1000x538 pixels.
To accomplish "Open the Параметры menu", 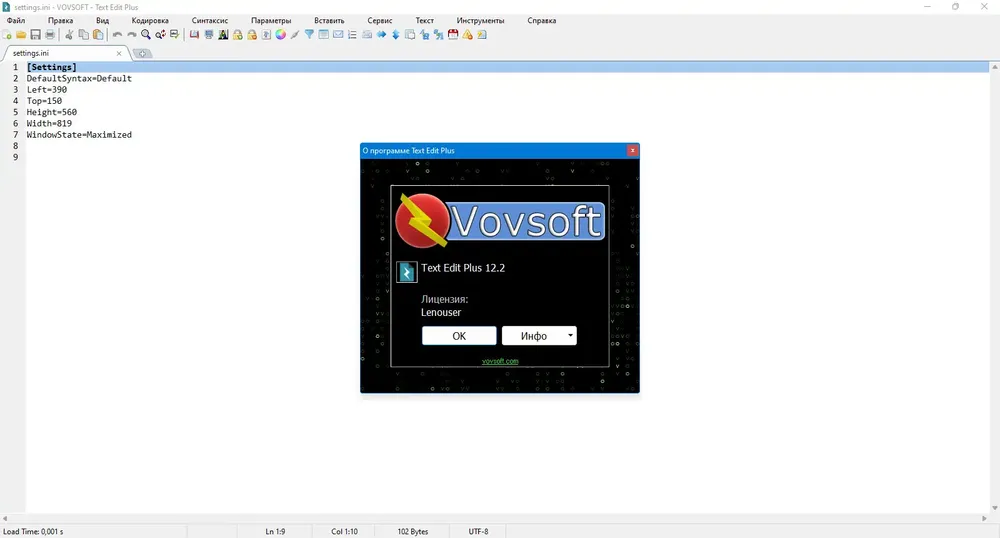I will click(x=271, y=20).
